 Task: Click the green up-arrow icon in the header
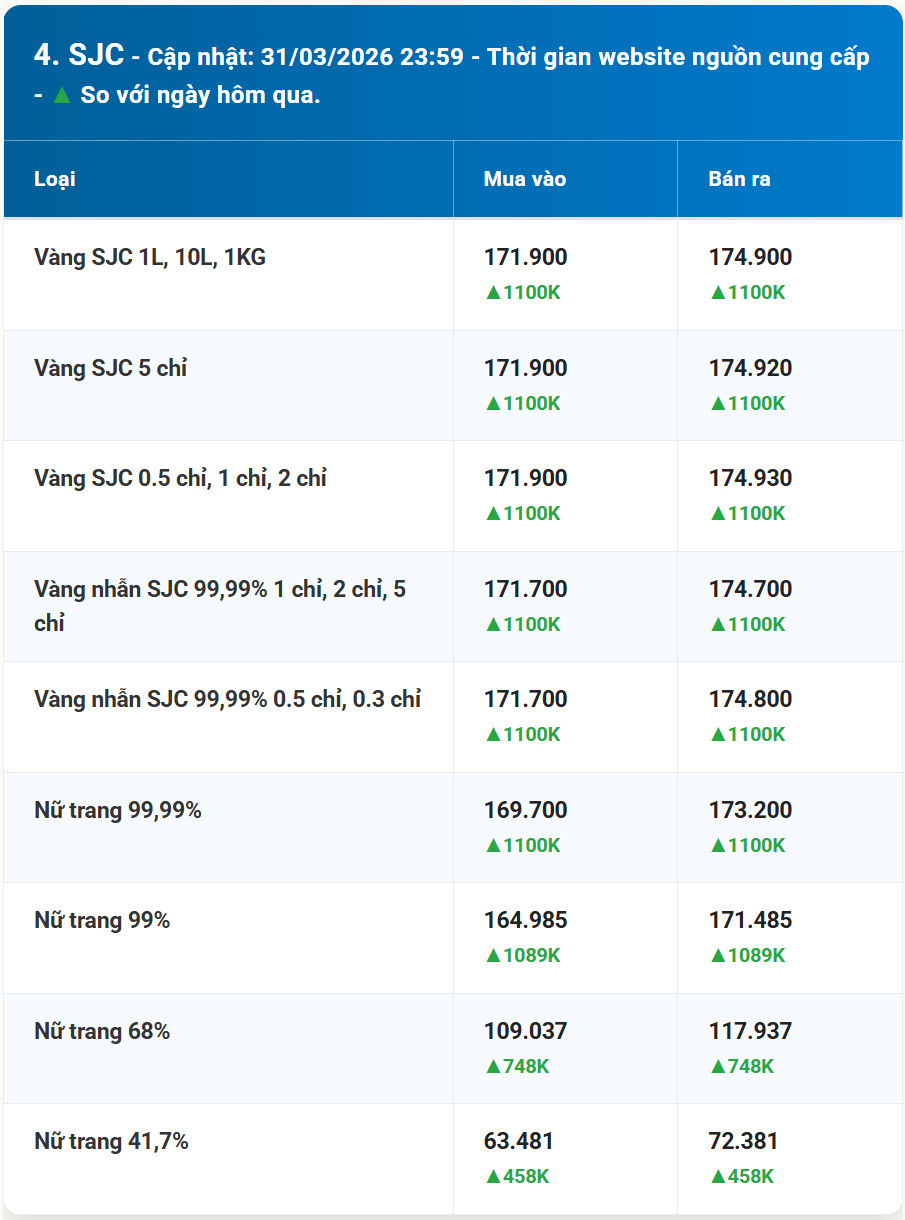62,97
